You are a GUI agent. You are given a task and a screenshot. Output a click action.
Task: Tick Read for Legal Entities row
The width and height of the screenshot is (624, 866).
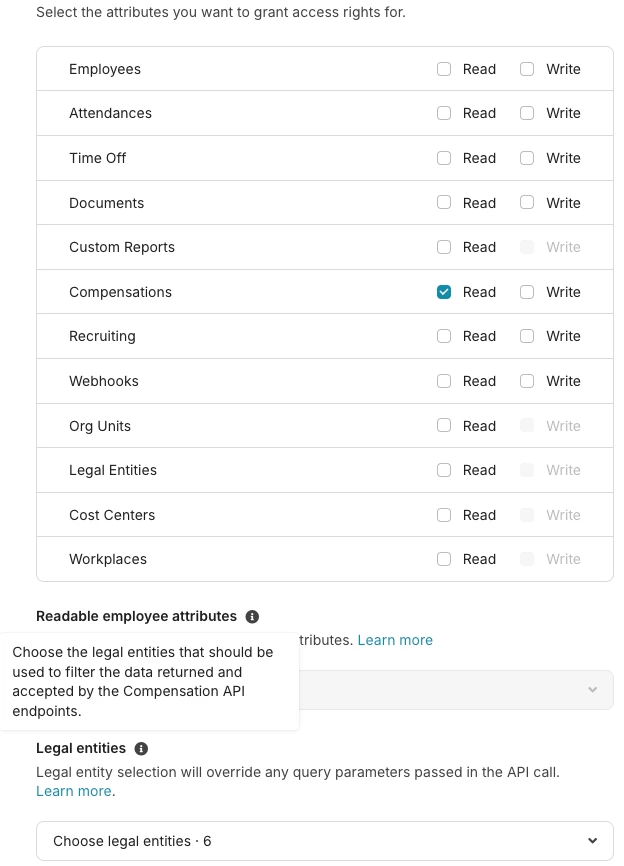click(x=444, y=470)
